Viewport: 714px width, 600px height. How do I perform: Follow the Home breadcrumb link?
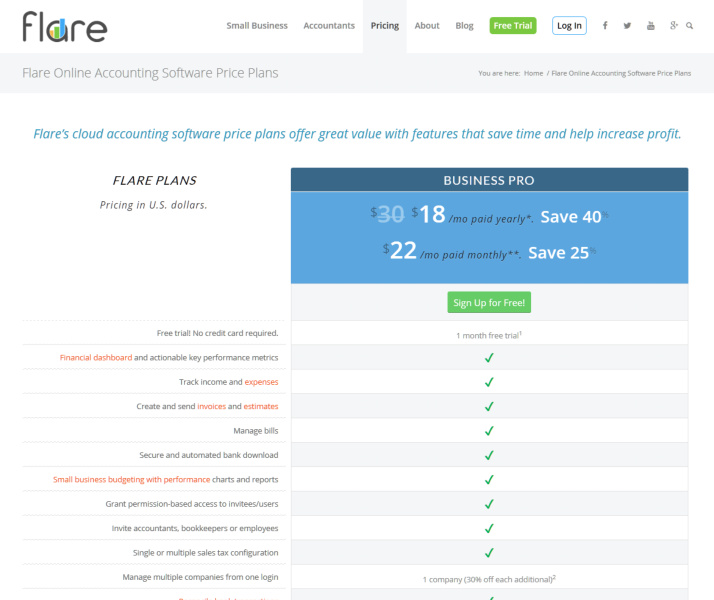point(533,73)
